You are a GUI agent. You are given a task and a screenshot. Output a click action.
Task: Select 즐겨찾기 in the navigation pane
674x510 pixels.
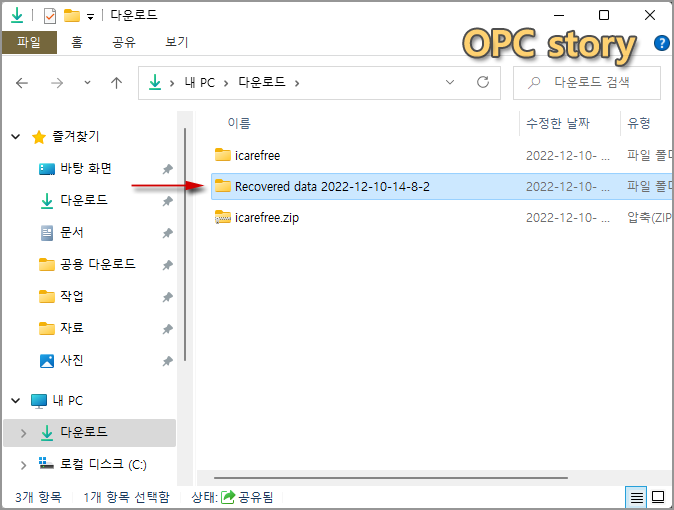[x=76, y=137]
